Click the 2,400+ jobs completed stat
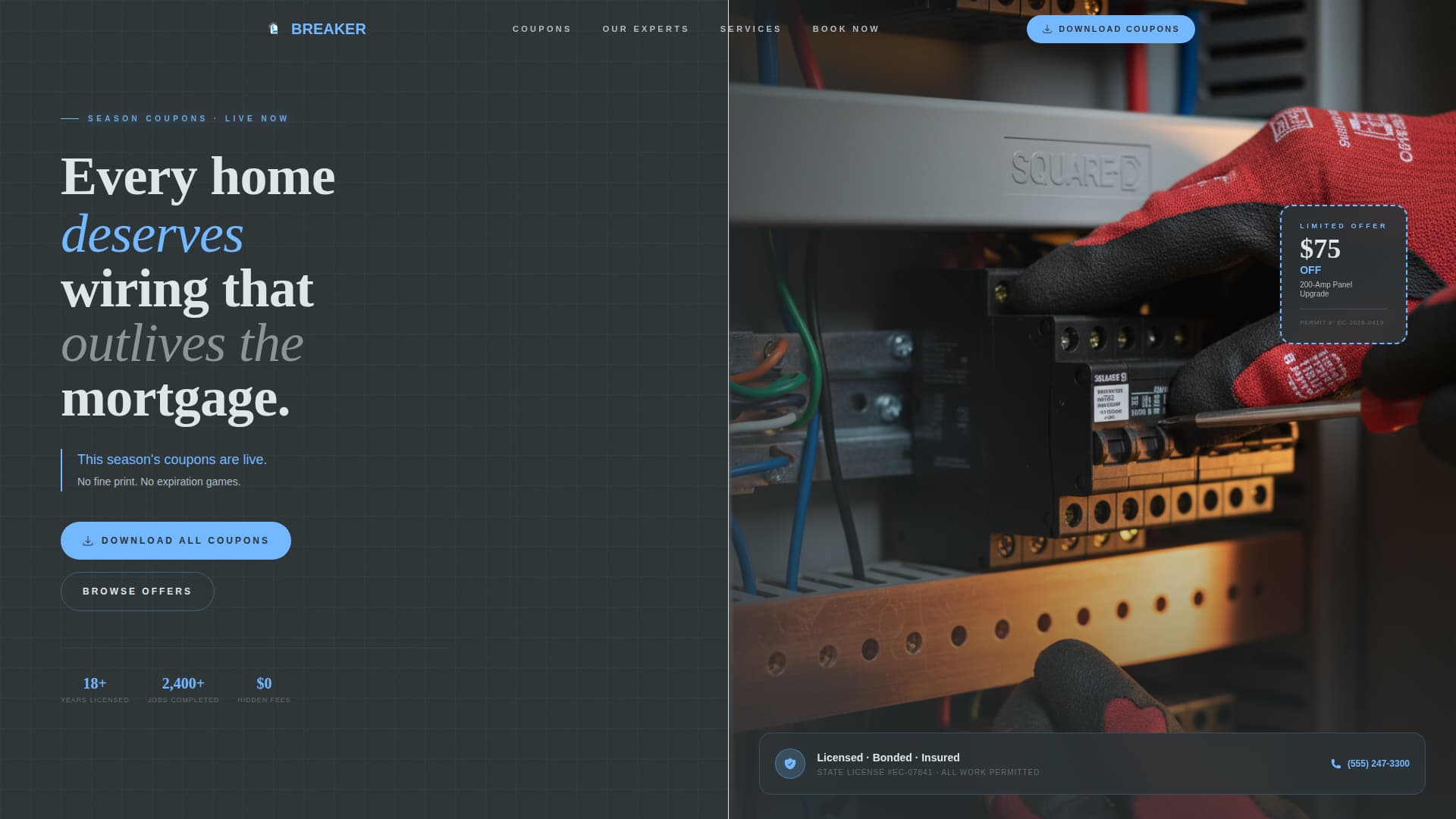 click(184, 689)
